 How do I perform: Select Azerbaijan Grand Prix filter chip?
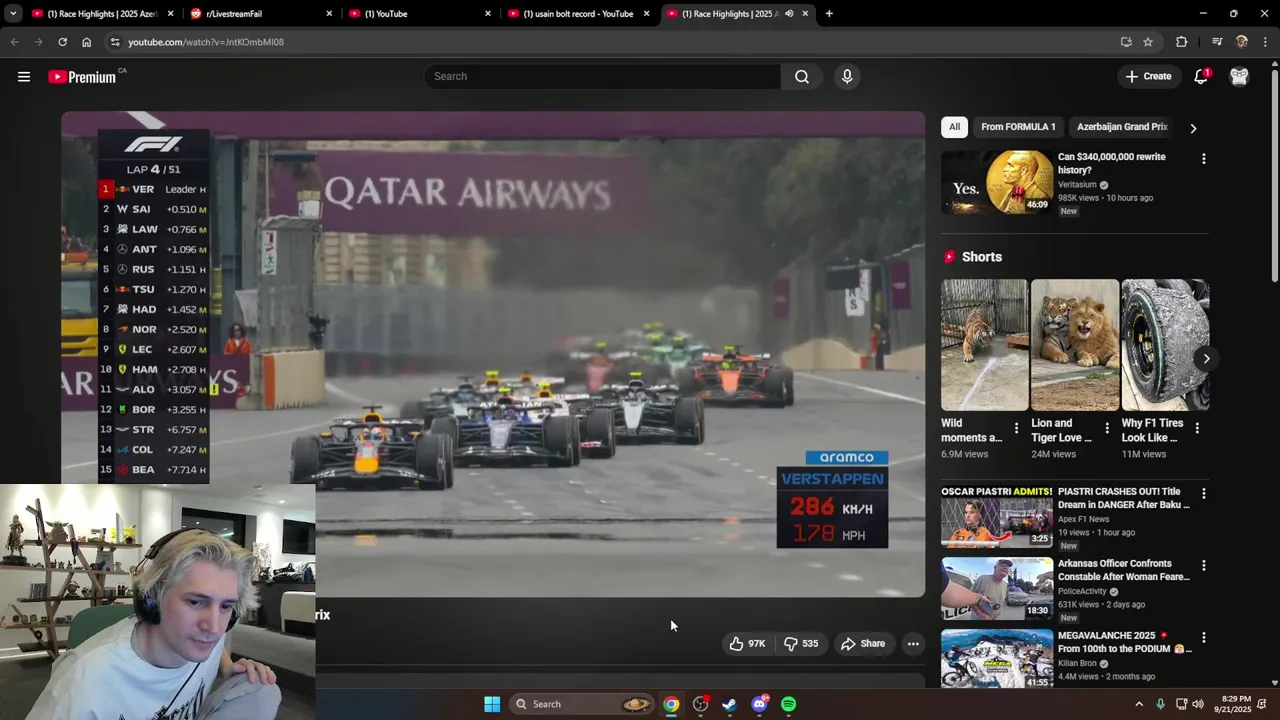[1122, 127]
